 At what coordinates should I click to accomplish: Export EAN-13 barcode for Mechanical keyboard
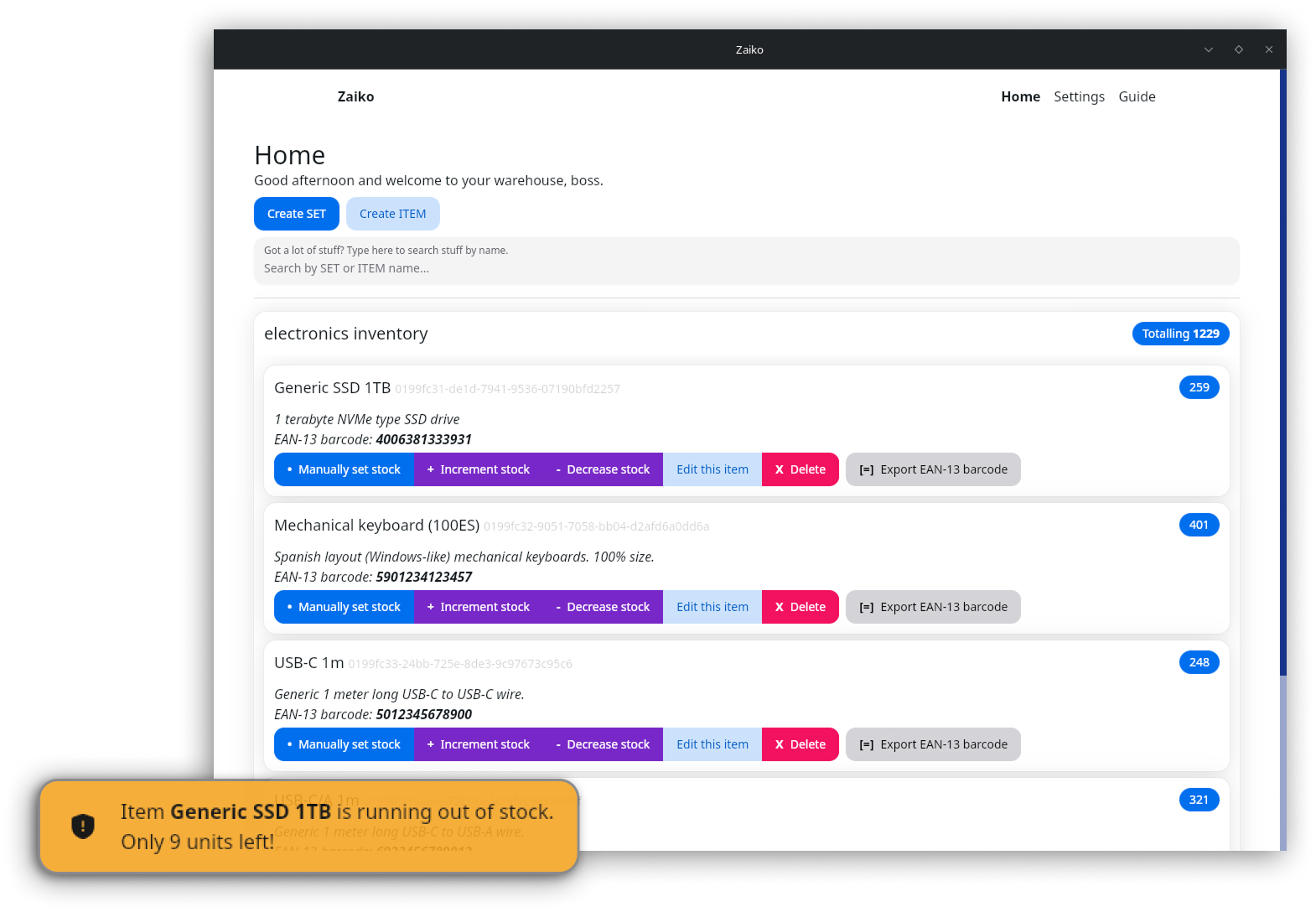coord(933,607)
